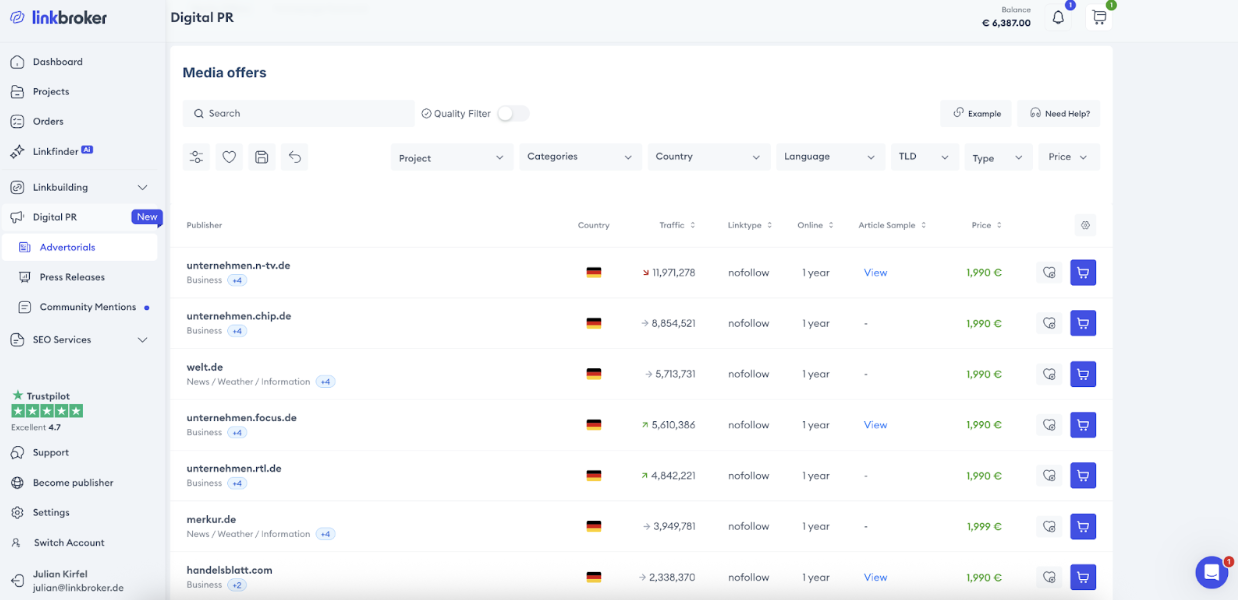Open the Categories dropdown
The height and width of the screenshot is (600, 1238).
click(x=580, y=157)
